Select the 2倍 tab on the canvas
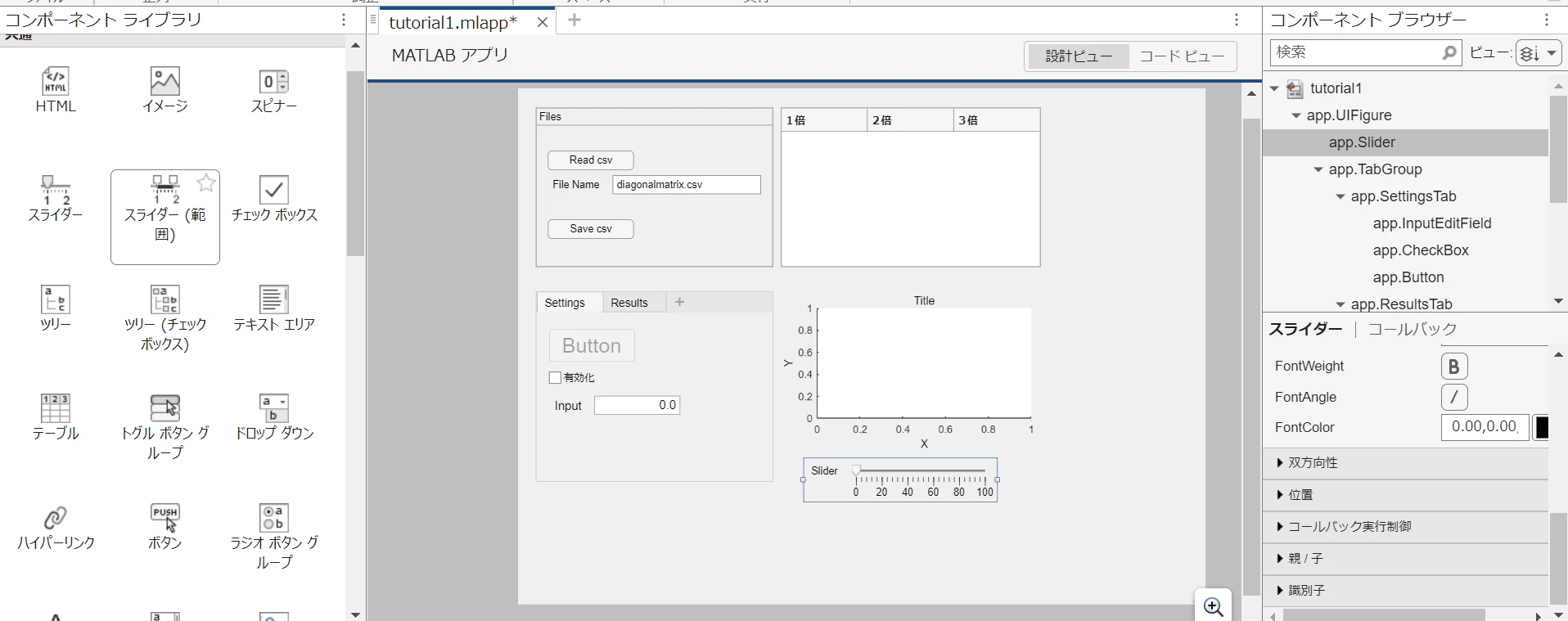 coord(909,120)
